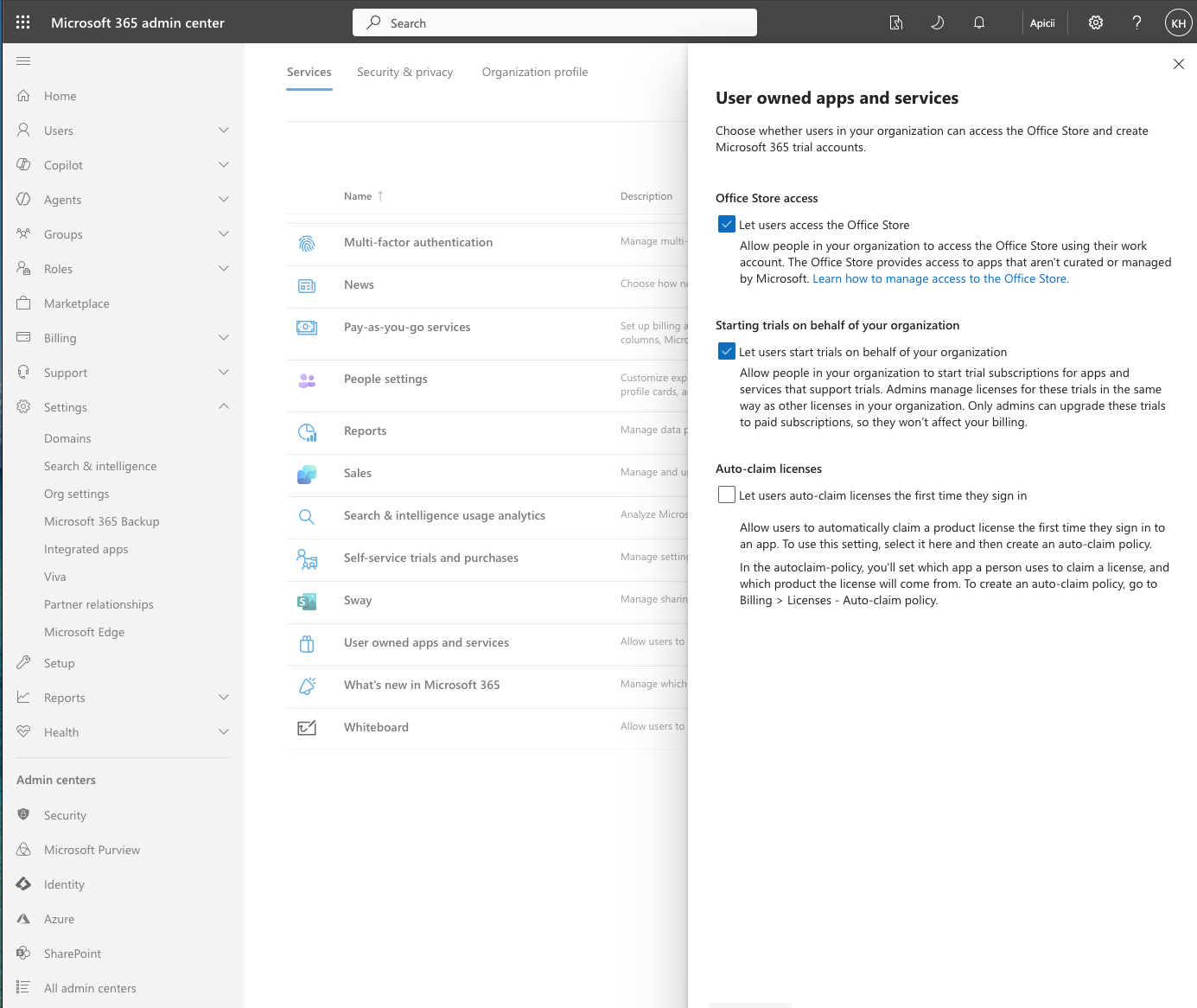Viewport: 1197px width, 1008px height.
Task: Click the Home icon in the sidebar
Action: [23, 95]
